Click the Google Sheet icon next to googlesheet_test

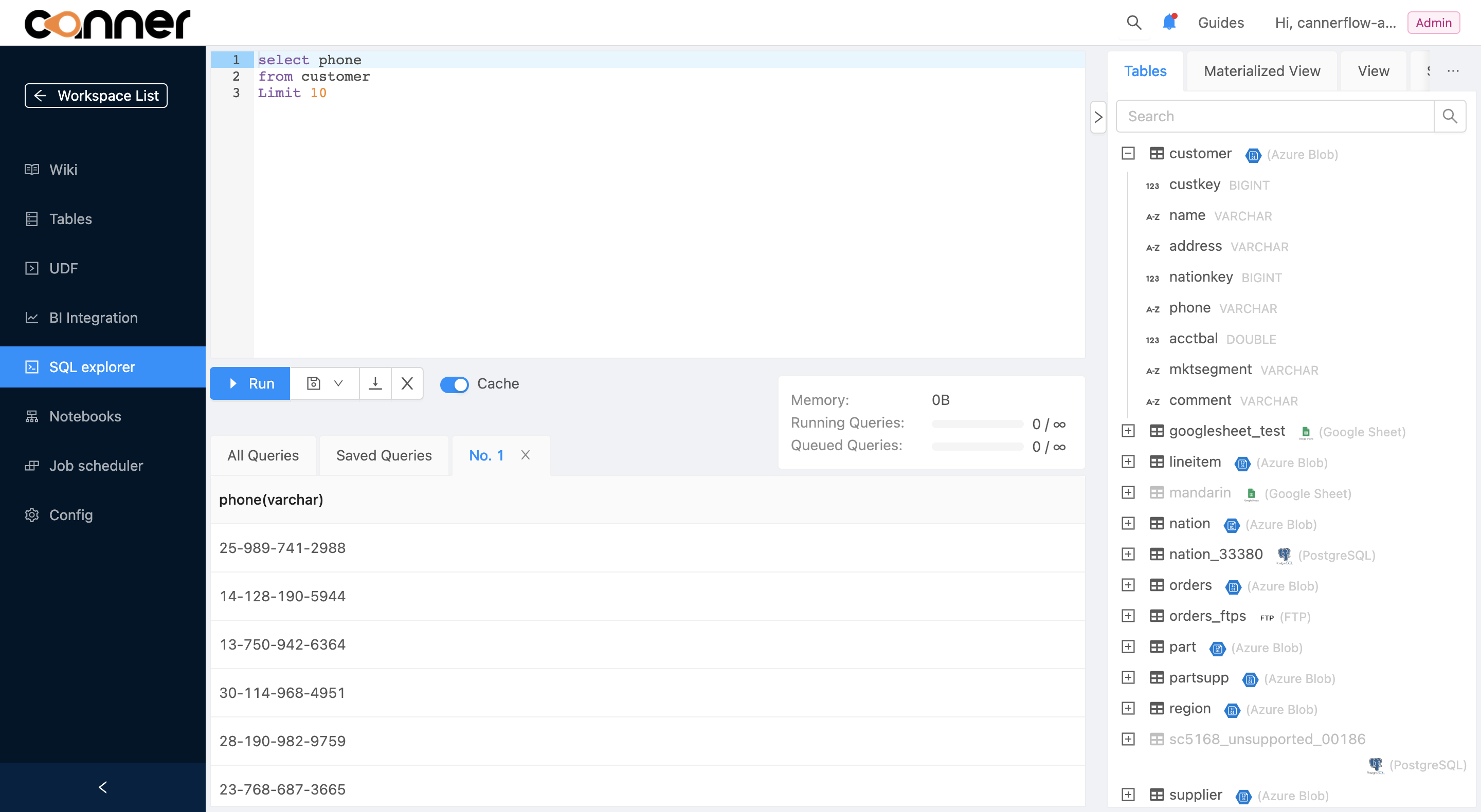(1306, 432)
